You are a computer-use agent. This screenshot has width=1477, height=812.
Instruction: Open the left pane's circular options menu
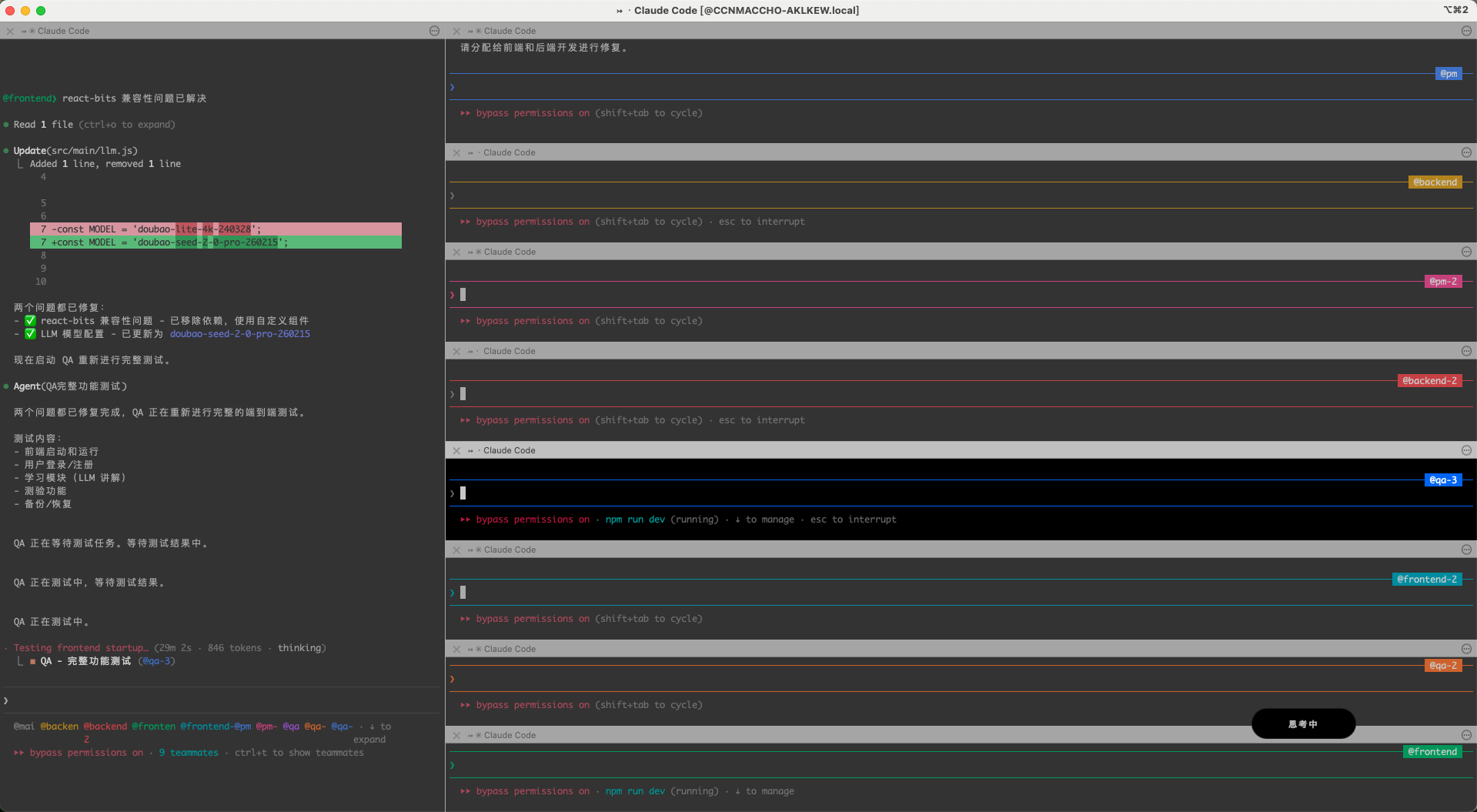(x=434, y=31)
